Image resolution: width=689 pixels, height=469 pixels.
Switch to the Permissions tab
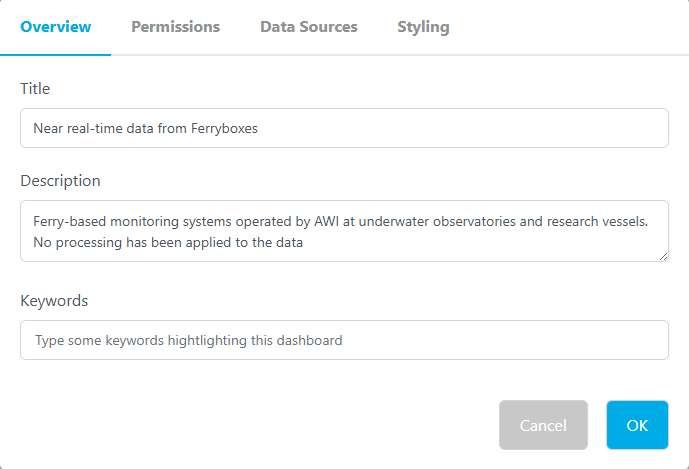[x=175, y=27]
